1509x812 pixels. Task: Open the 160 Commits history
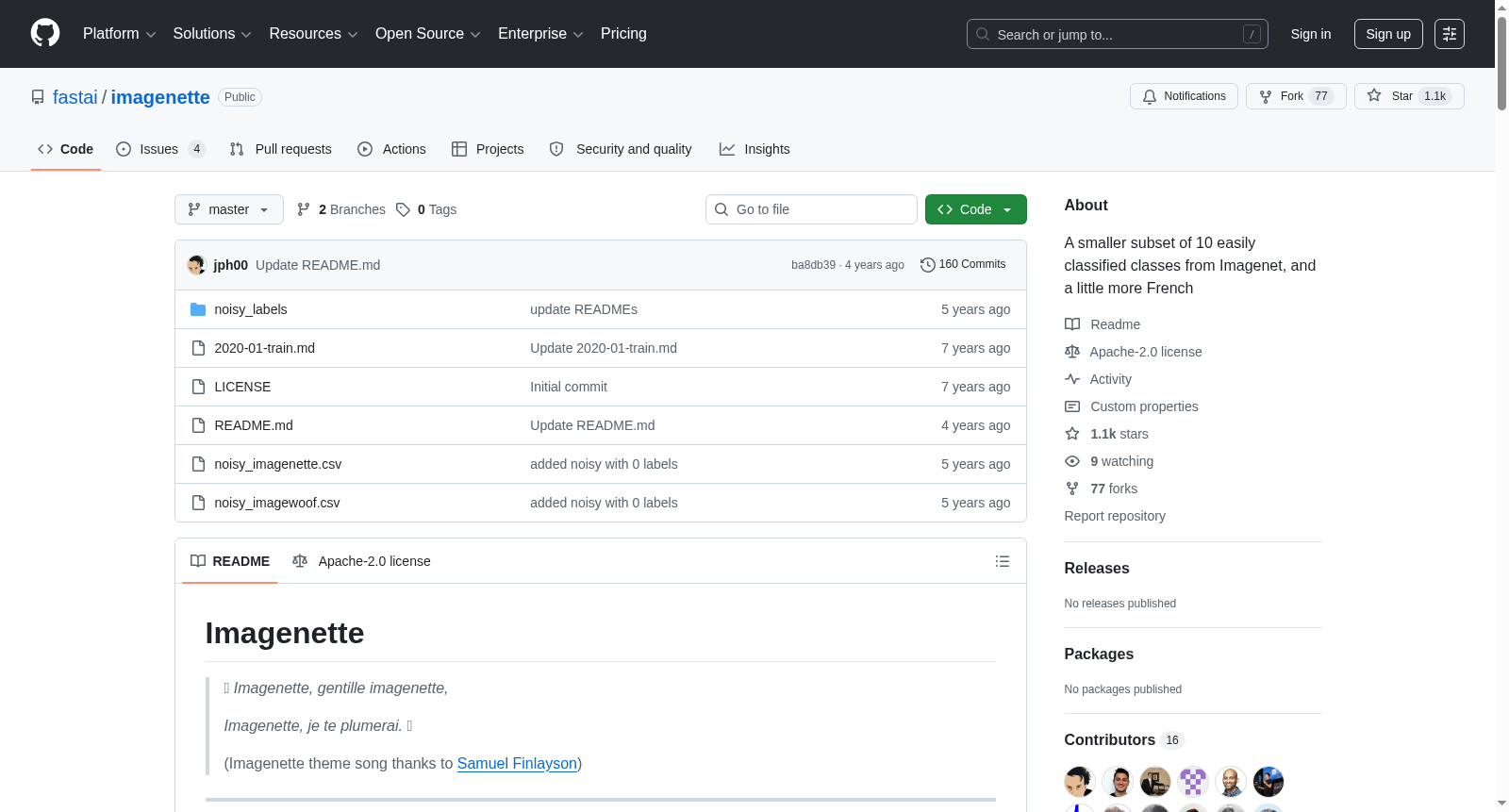point(963,265)
